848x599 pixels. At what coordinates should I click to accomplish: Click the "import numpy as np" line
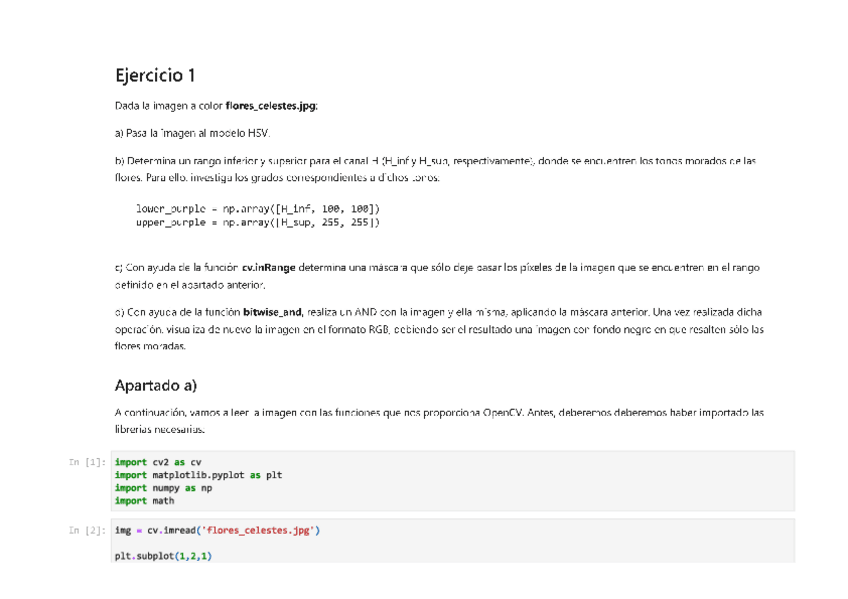[165, 488]
